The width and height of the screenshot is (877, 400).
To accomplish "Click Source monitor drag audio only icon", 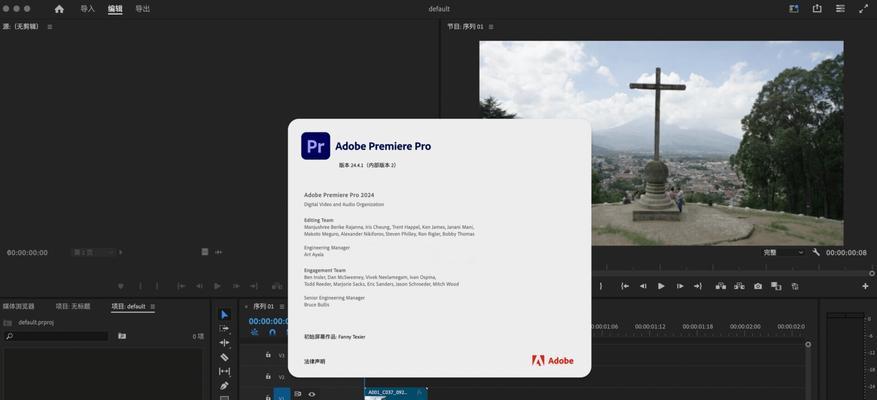I will click(x=218, y=252).
